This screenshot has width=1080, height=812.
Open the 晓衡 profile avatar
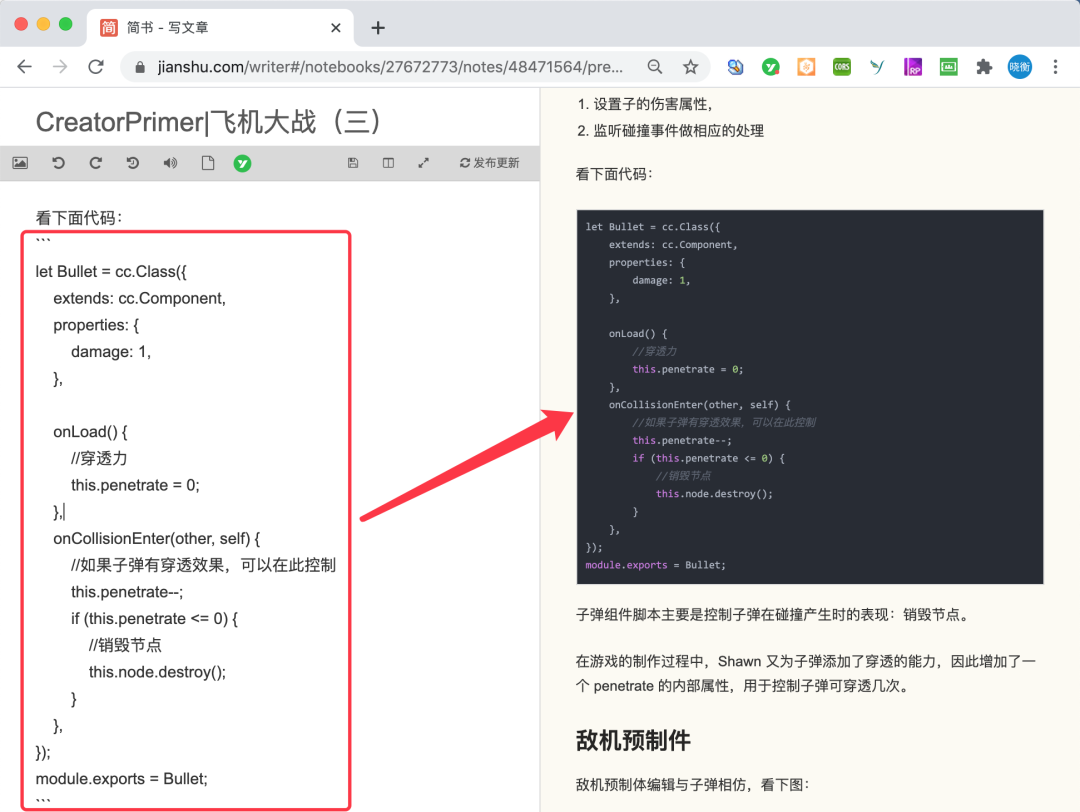coord(1019,67)
